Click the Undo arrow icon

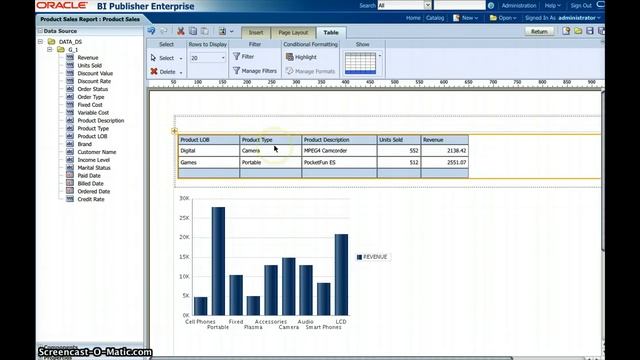[x=151, y=31]
